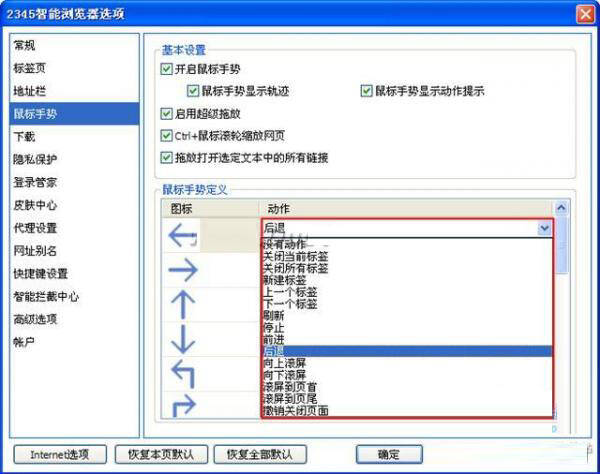Viewport: 600px width, 474px height.
Task: Choose 停止 in dropdown list
Action: [x=407, y=327]
